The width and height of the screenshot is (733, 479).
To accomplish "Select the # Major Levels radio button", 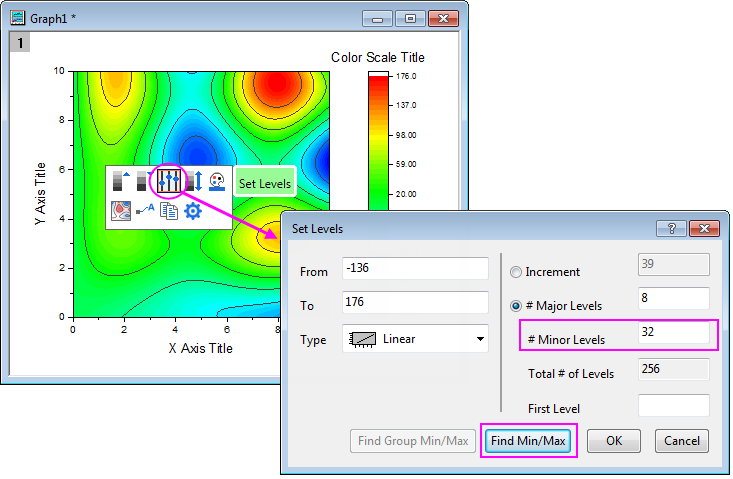I will [x=516, y=305].
